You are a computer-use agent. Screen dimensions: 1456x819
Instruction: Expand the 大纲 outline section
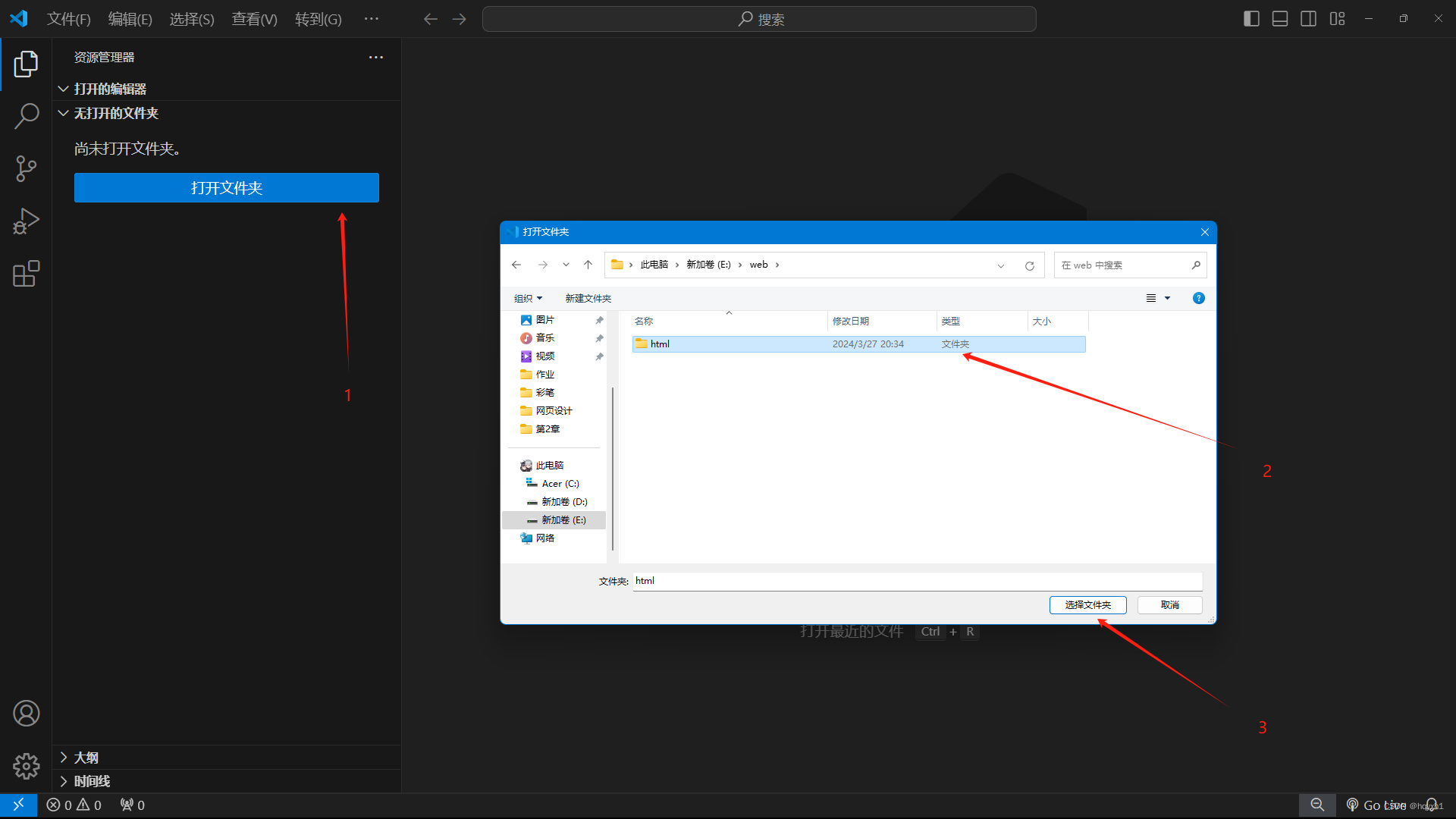click(86, 758)
